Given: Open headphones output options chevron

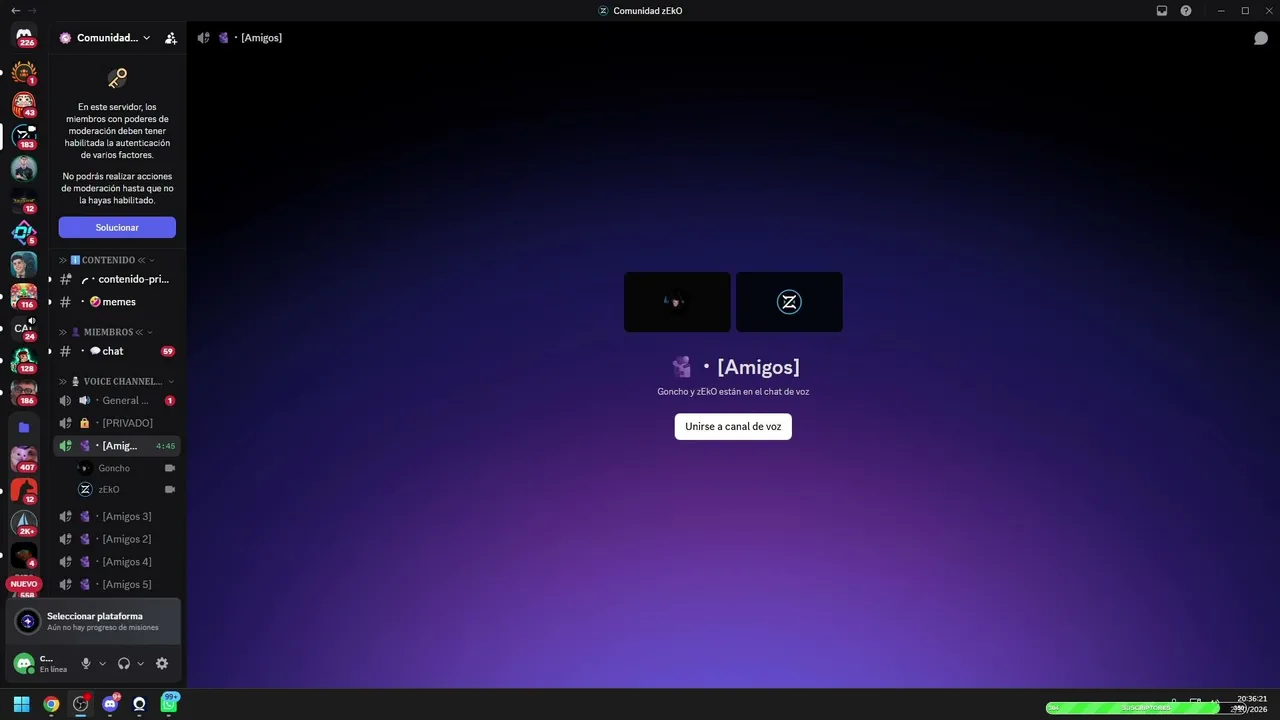Looking at the screenshot, I should click(140, 663).
